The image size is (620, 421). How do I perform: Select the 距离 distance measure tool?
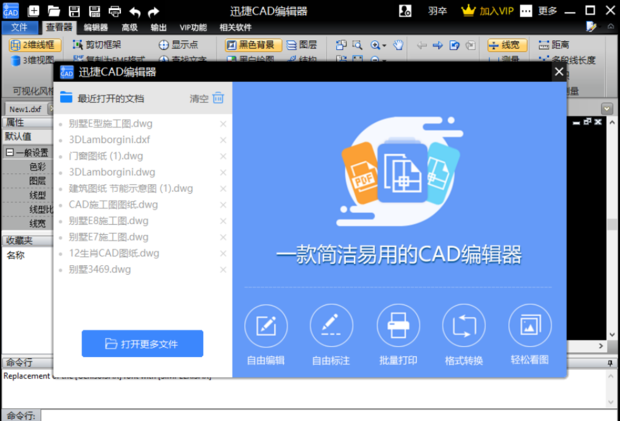click(x=554, y=45)
